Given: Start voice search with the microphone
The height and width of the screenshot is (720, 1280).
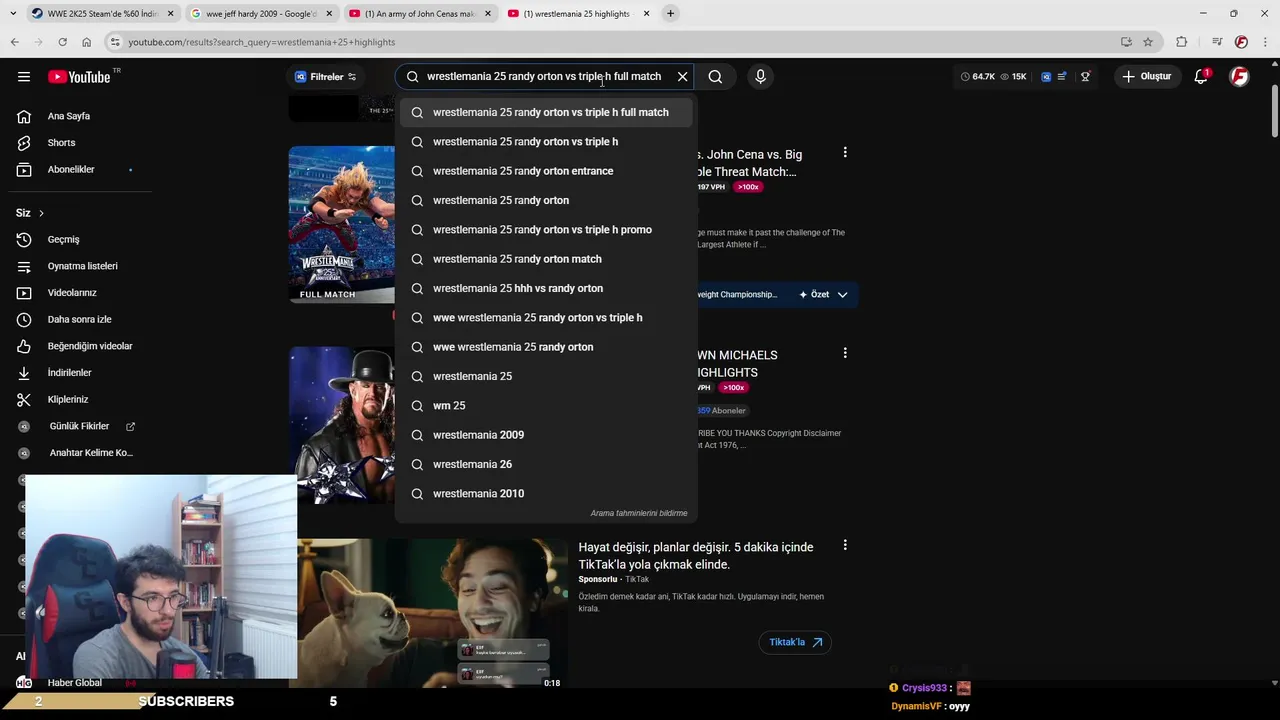Looking at the screenshot, I should [x=760, y=77].
